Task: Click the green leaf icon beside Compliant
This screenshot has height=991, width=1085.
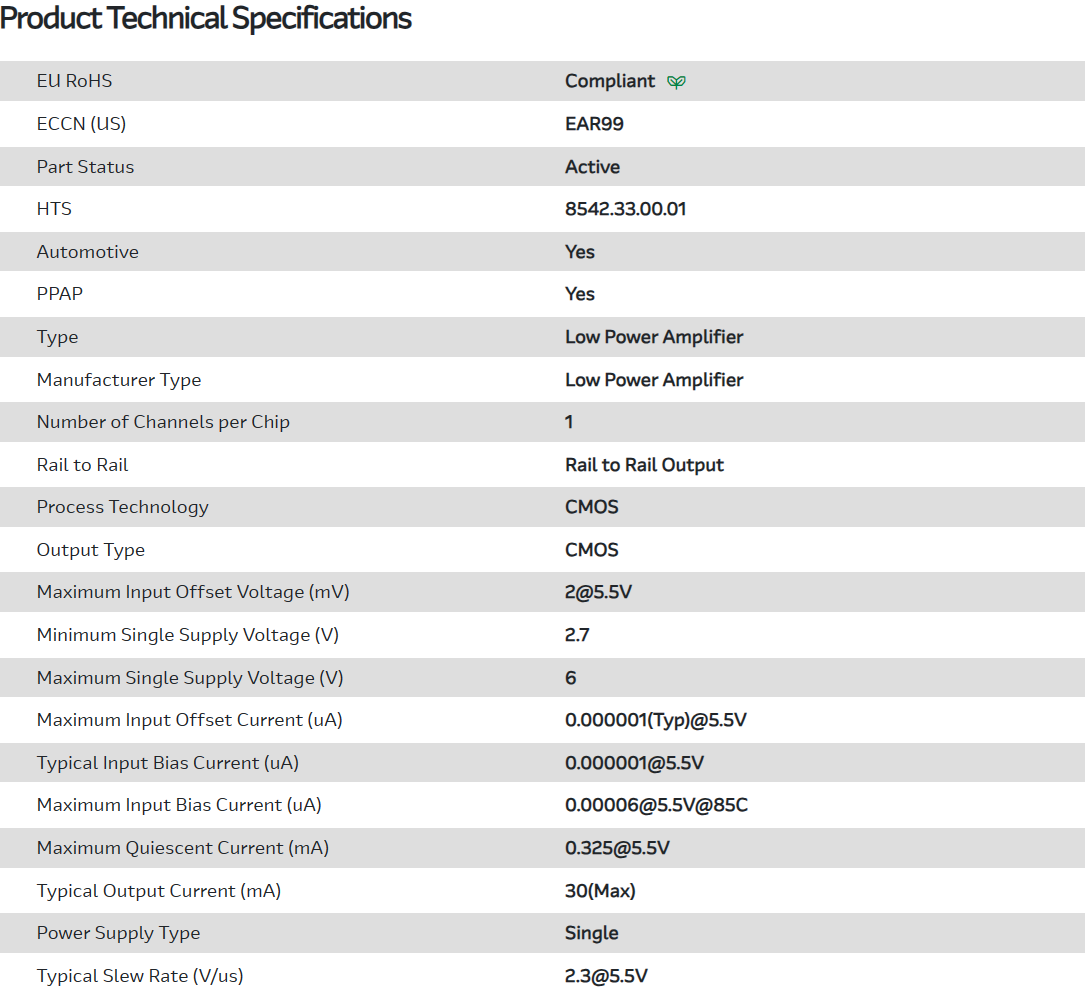Action: tap(677, 82)
